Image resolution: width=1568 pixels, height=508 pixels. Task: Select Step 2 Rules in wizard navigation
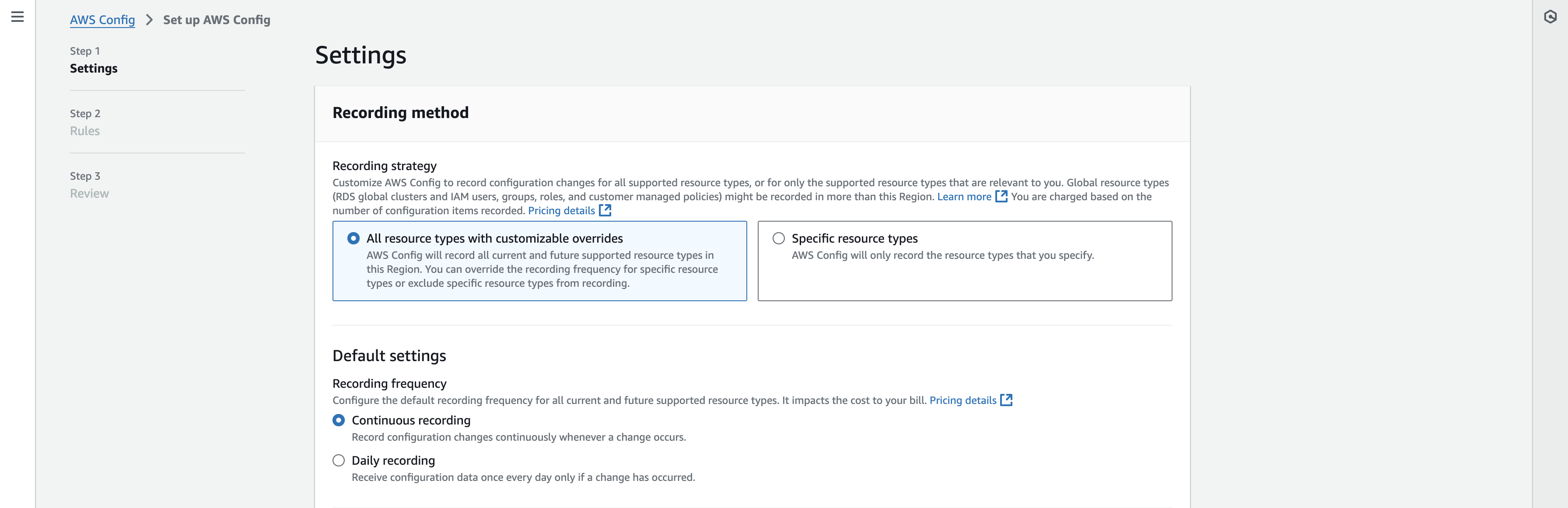pyautogui.click(x=84, y=131)
